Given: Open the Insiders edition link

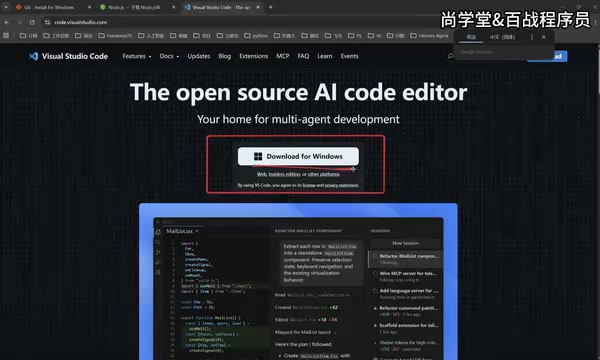Looking at the screenshot, I should coord(284,174).
